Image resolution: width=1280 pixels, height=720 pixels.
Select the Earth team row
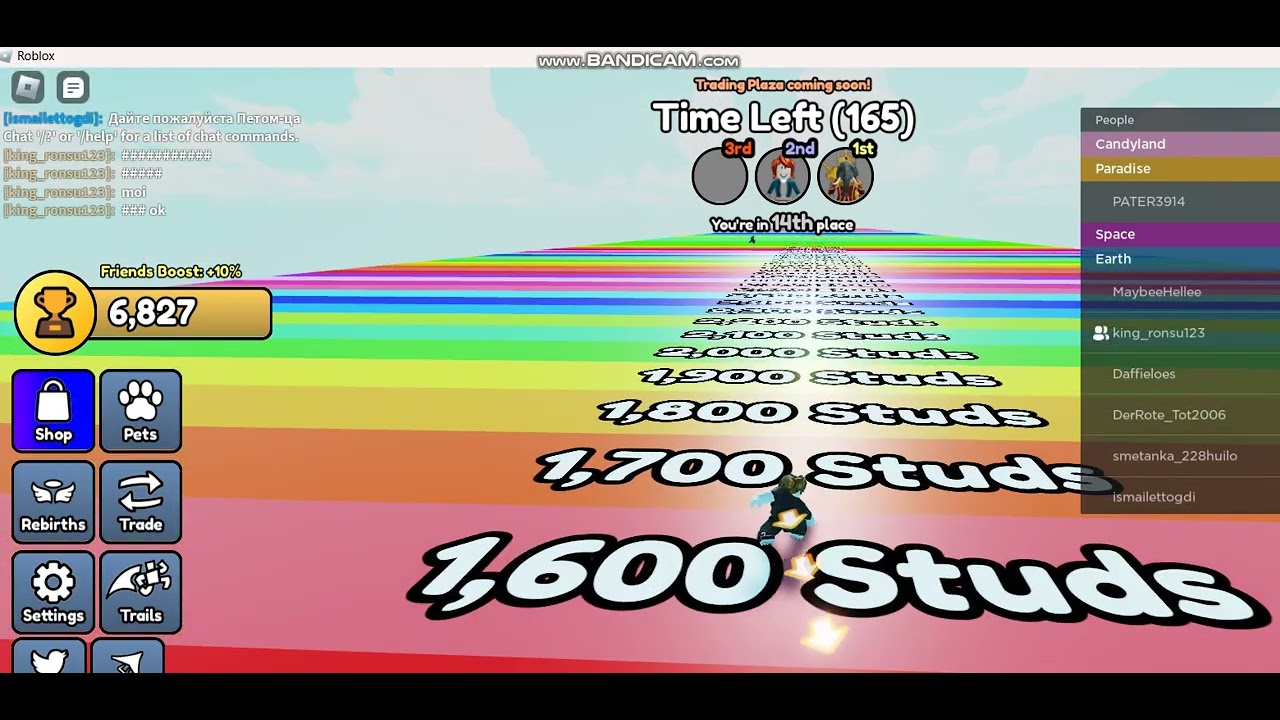tap(1180, 259)
